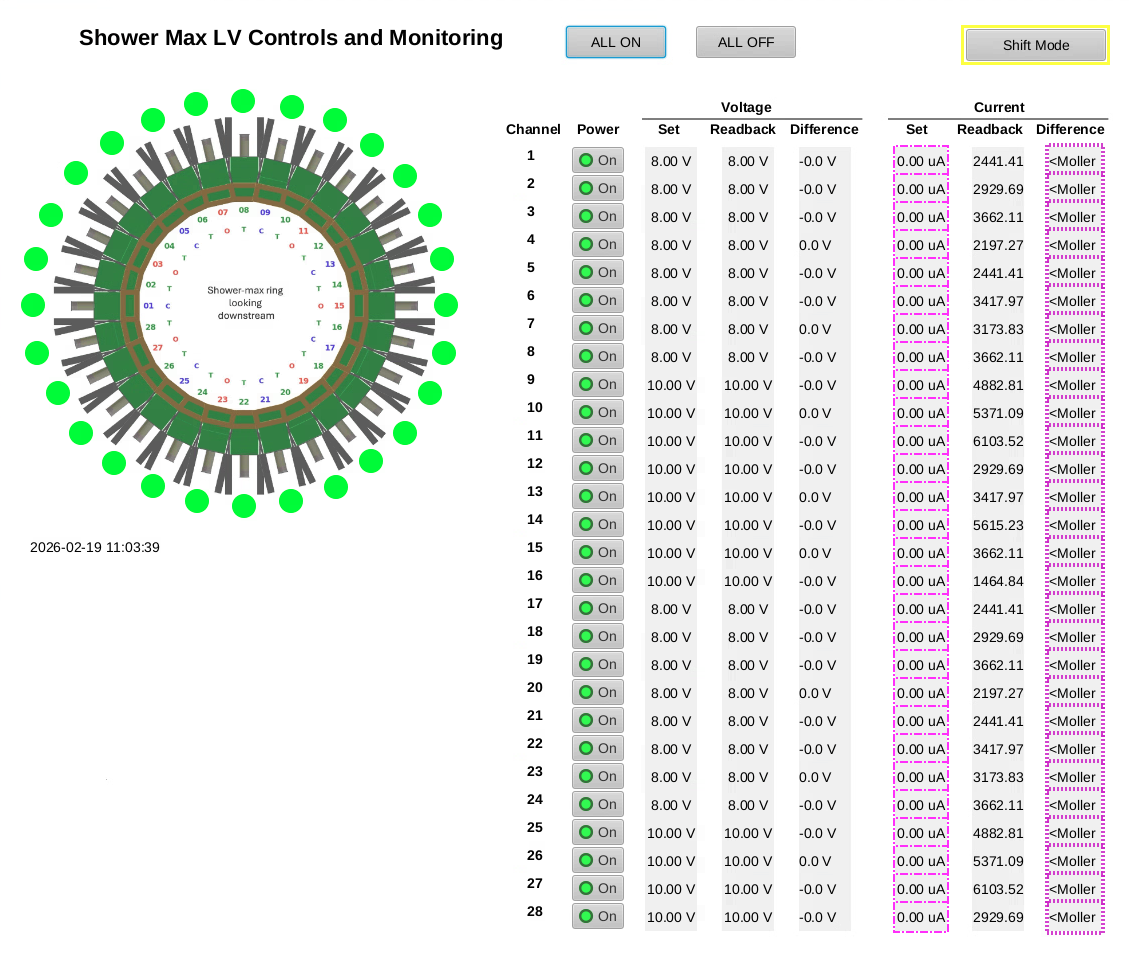Click the green LED beside module 01
Screen dimensions: 1133x959
(33, 304)
